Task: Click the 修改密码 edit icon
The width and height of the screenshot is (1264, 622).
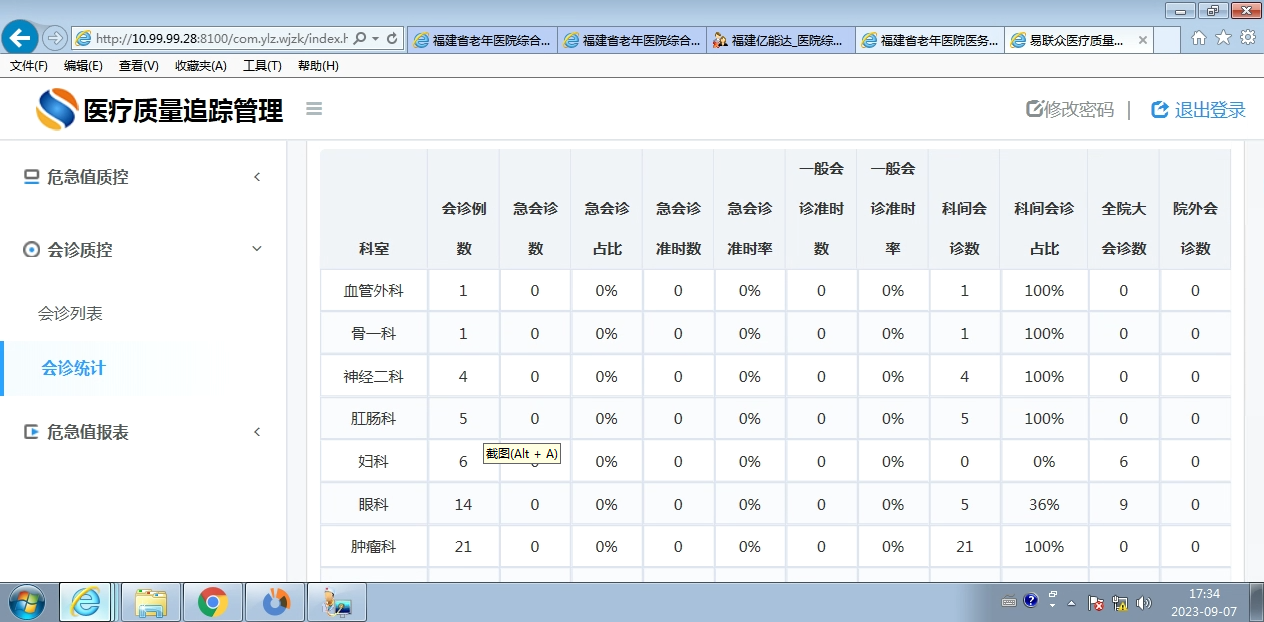Action: (1035, 109)
